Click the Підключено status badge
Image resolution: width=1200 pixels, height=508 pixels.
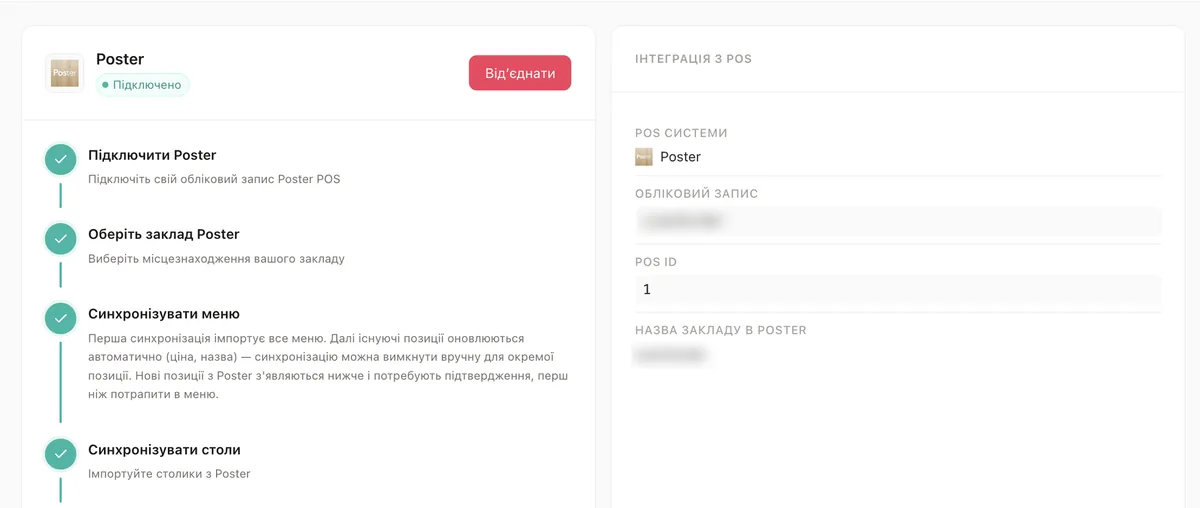142,85
